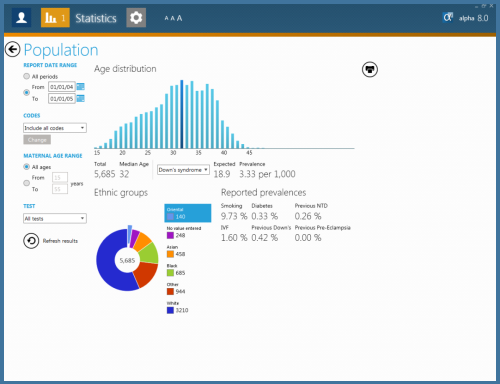500x384 pixels.
Task: Click the Refresh results circular icon
Action: pyautogui.click(x=31, y=241)
